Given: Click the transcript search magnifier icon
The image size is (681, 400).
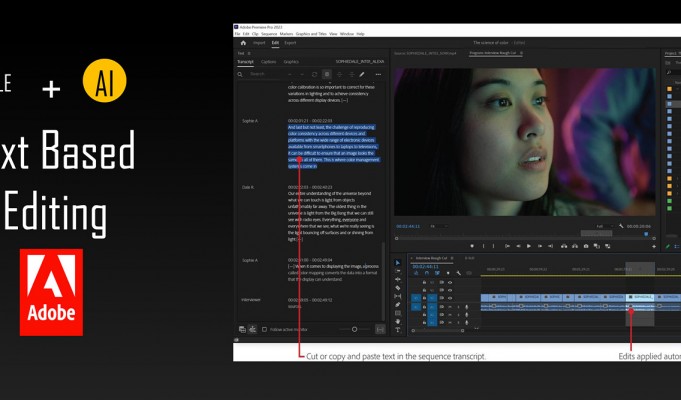Looking at the screenshot, I should point(240,74).
